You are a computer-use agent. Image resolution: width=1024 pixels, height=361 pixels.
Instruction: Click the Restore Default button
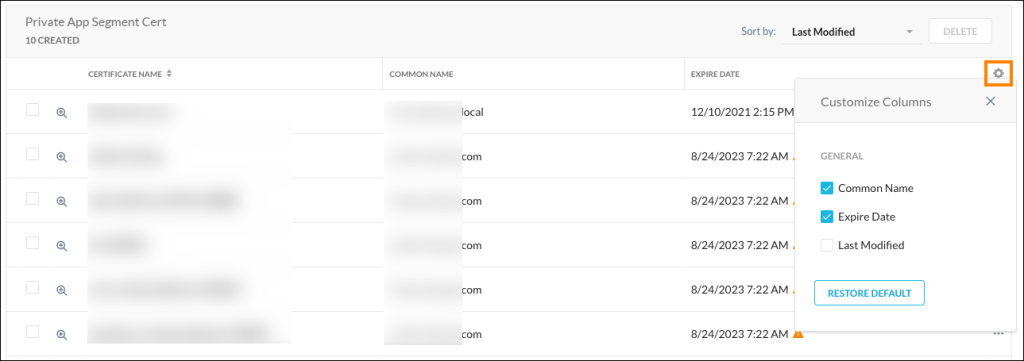(x=869, y=293)
